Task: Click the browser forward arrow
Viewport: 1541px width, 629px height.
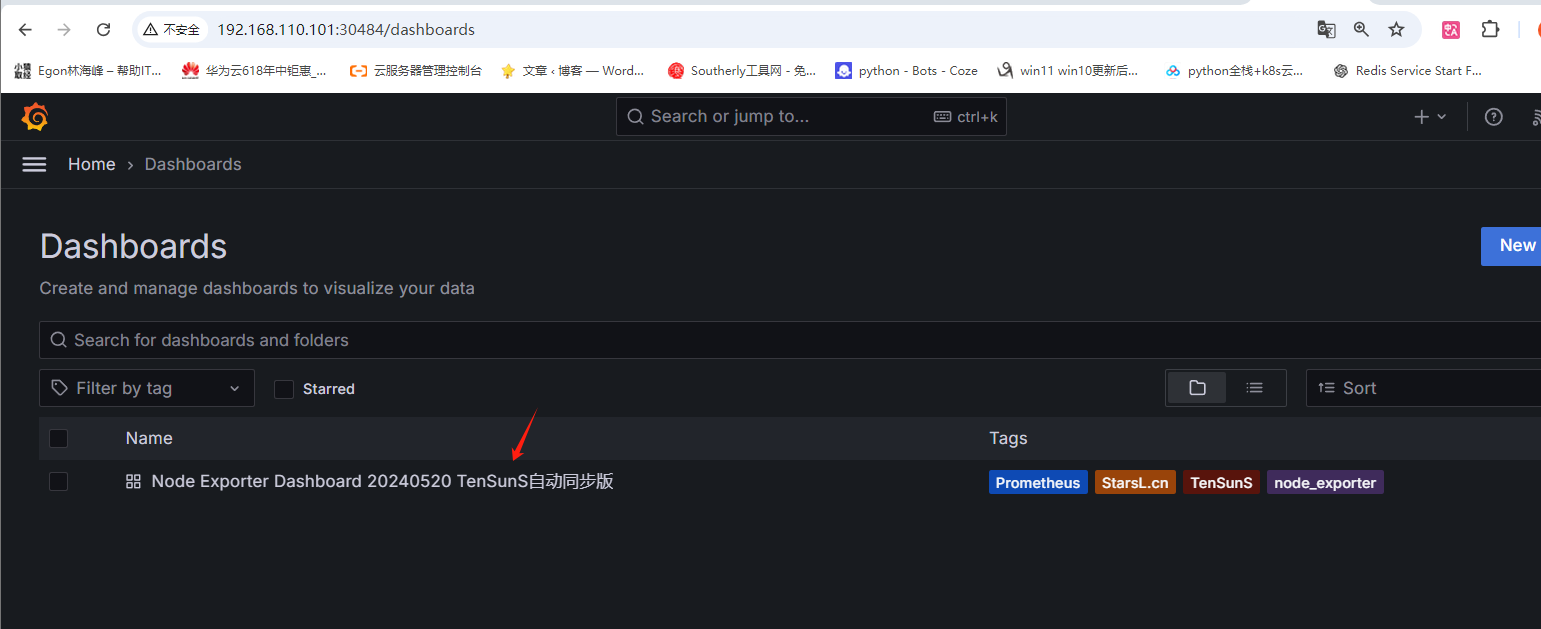Action: (x=64, y=30)
